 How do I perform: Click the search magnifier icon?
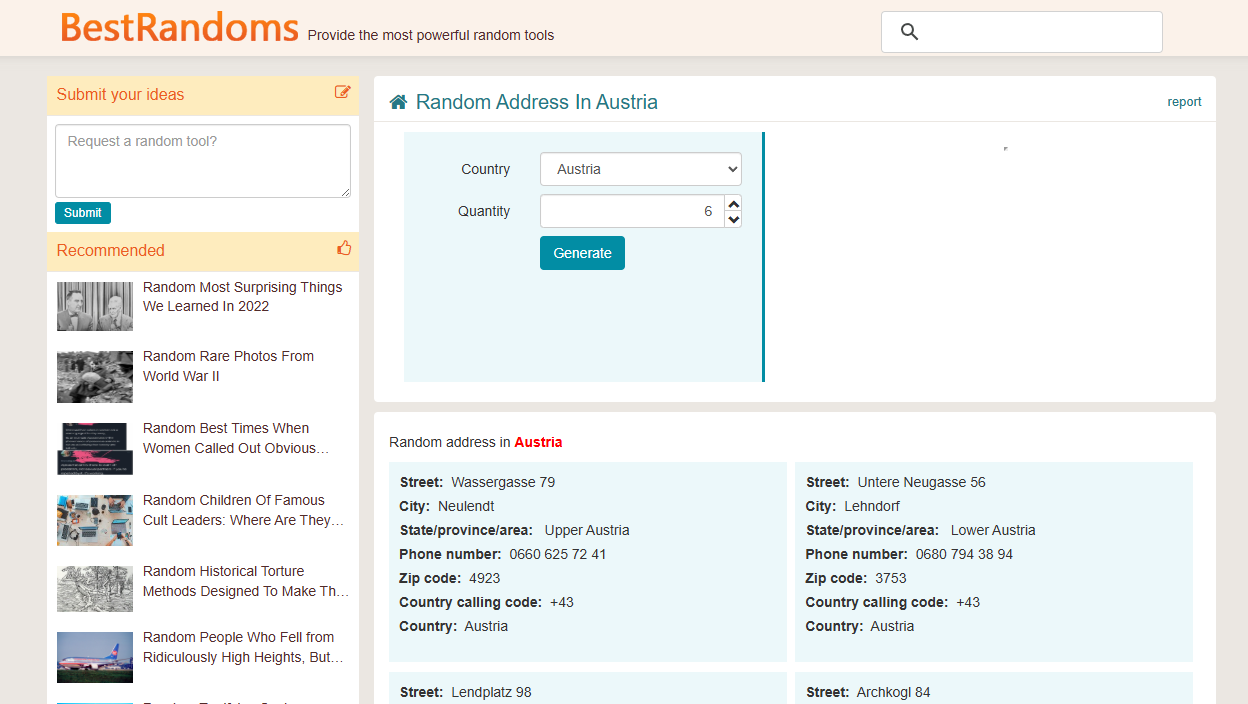pos(909,32)
